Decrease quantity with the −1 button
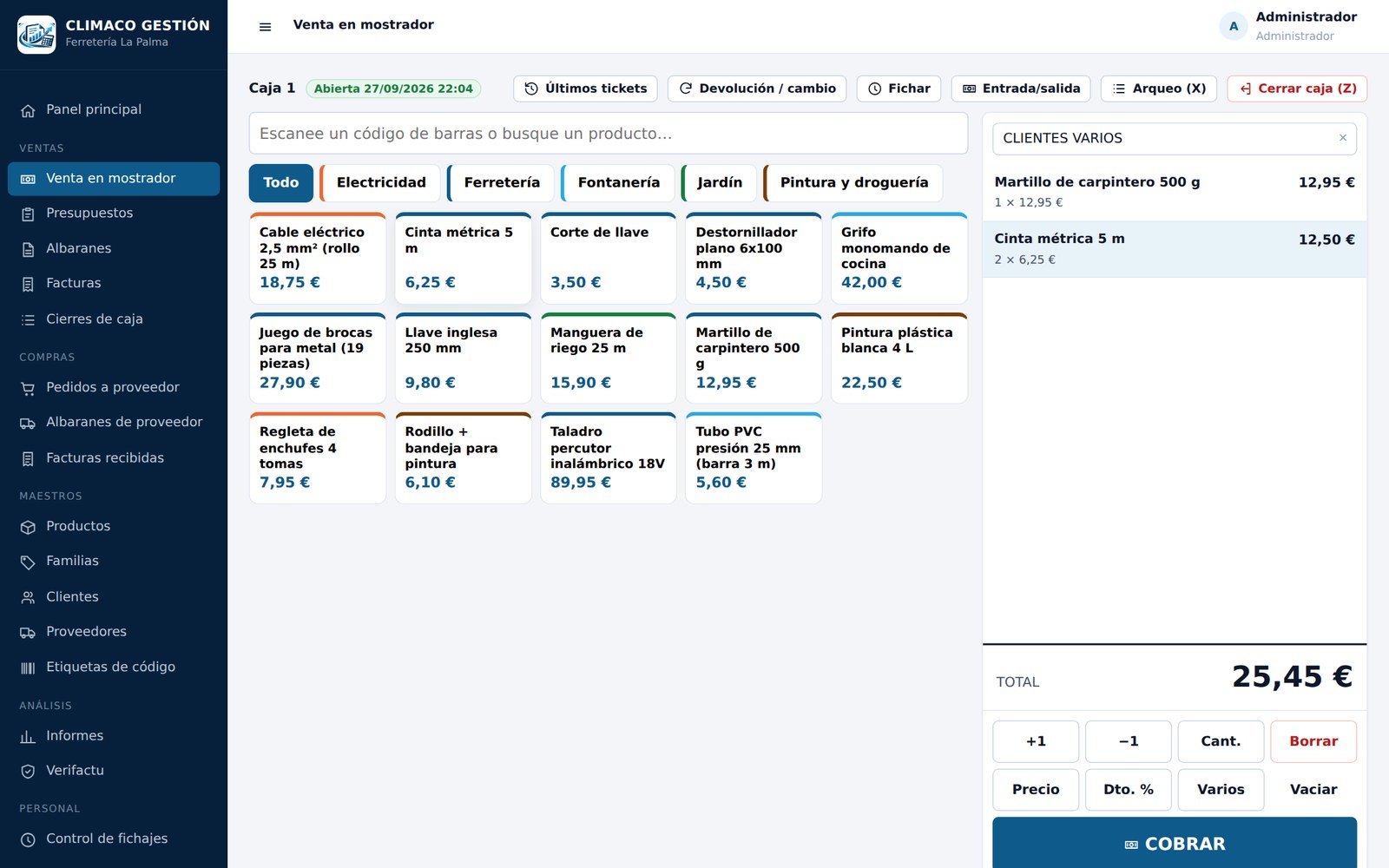This screenshot has width=1389, height=868. coord(1129,742)
